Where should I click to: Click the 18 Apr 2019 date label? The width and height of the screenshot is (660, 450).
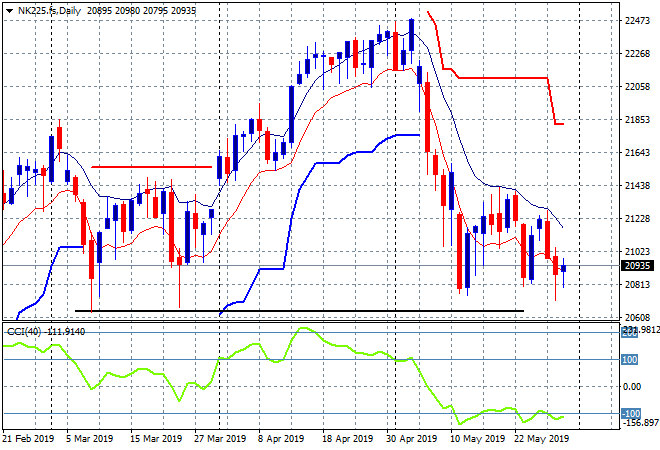tap(347, 439)
